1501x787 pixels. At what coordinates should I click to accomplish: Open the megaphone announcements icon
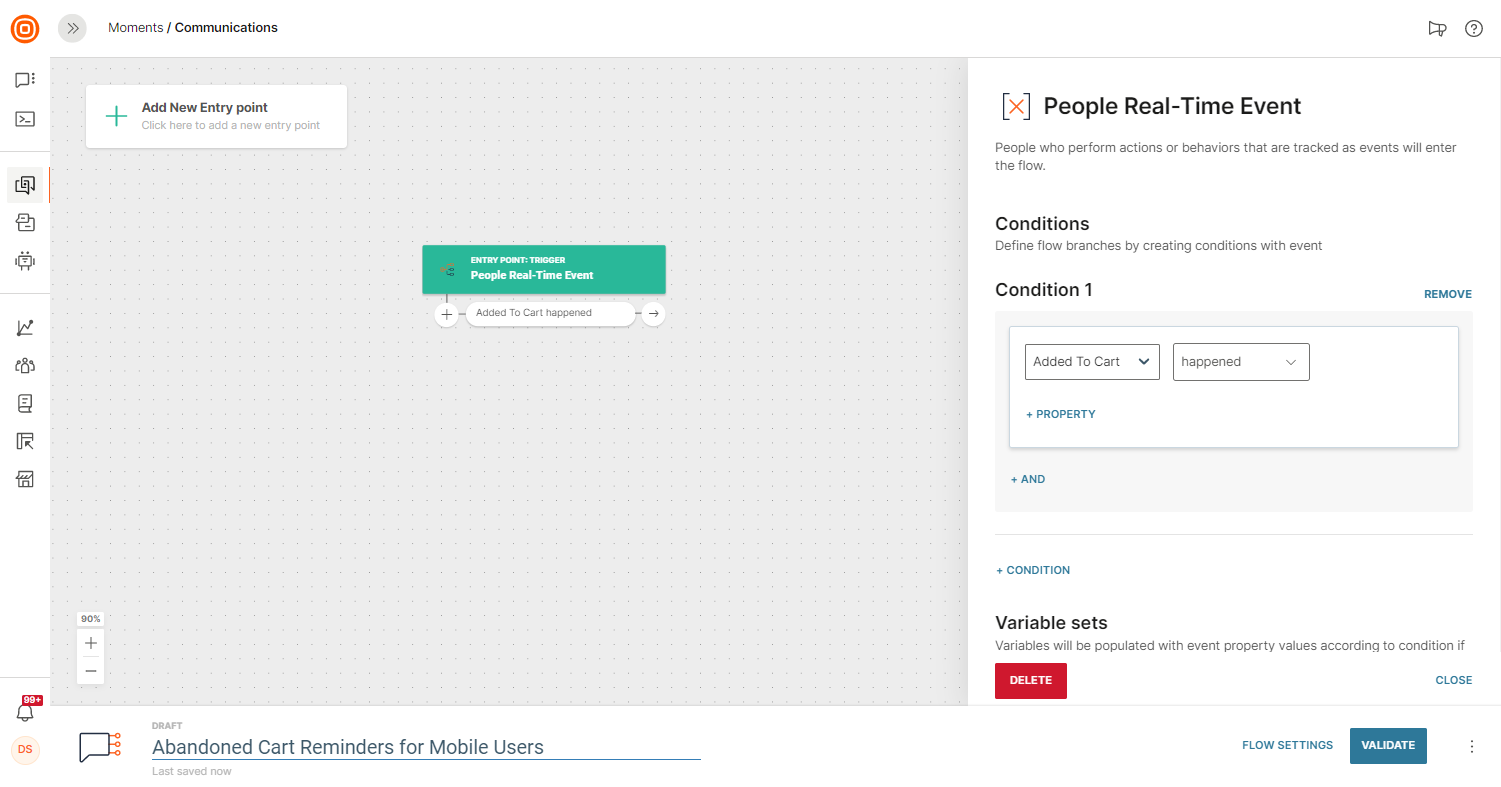[1437, 28]
